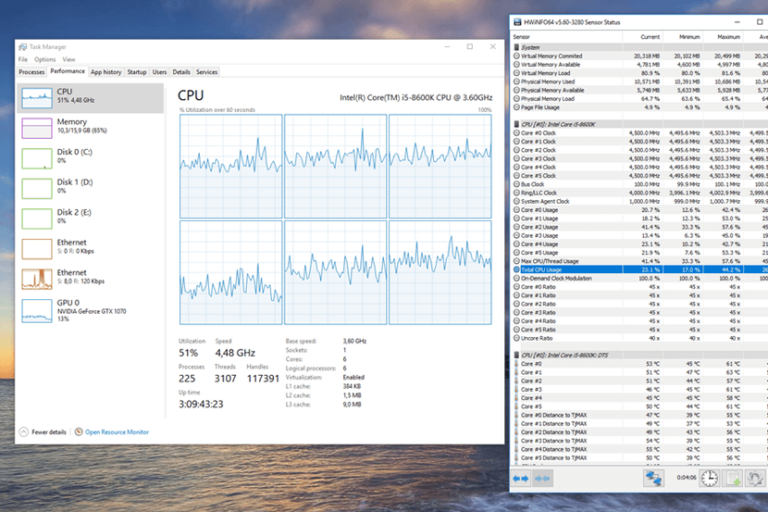The image size is (768, 512).
Task: Select the Ring/LLC Clock row
Action: 639,193
